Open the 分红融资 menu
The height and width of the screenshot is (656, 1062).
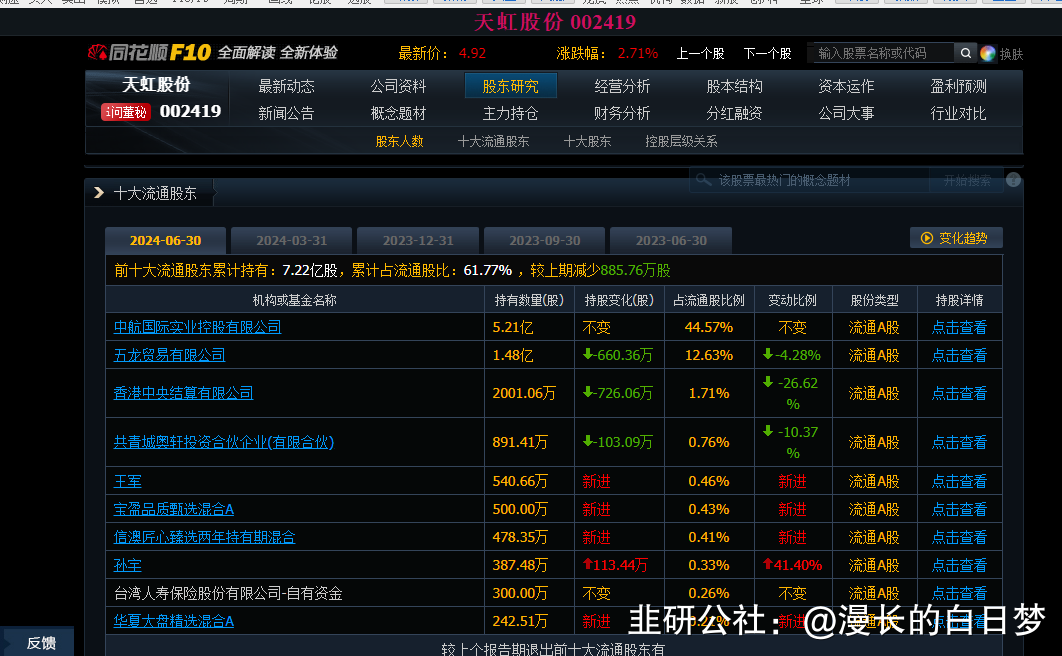click(734, 114)
